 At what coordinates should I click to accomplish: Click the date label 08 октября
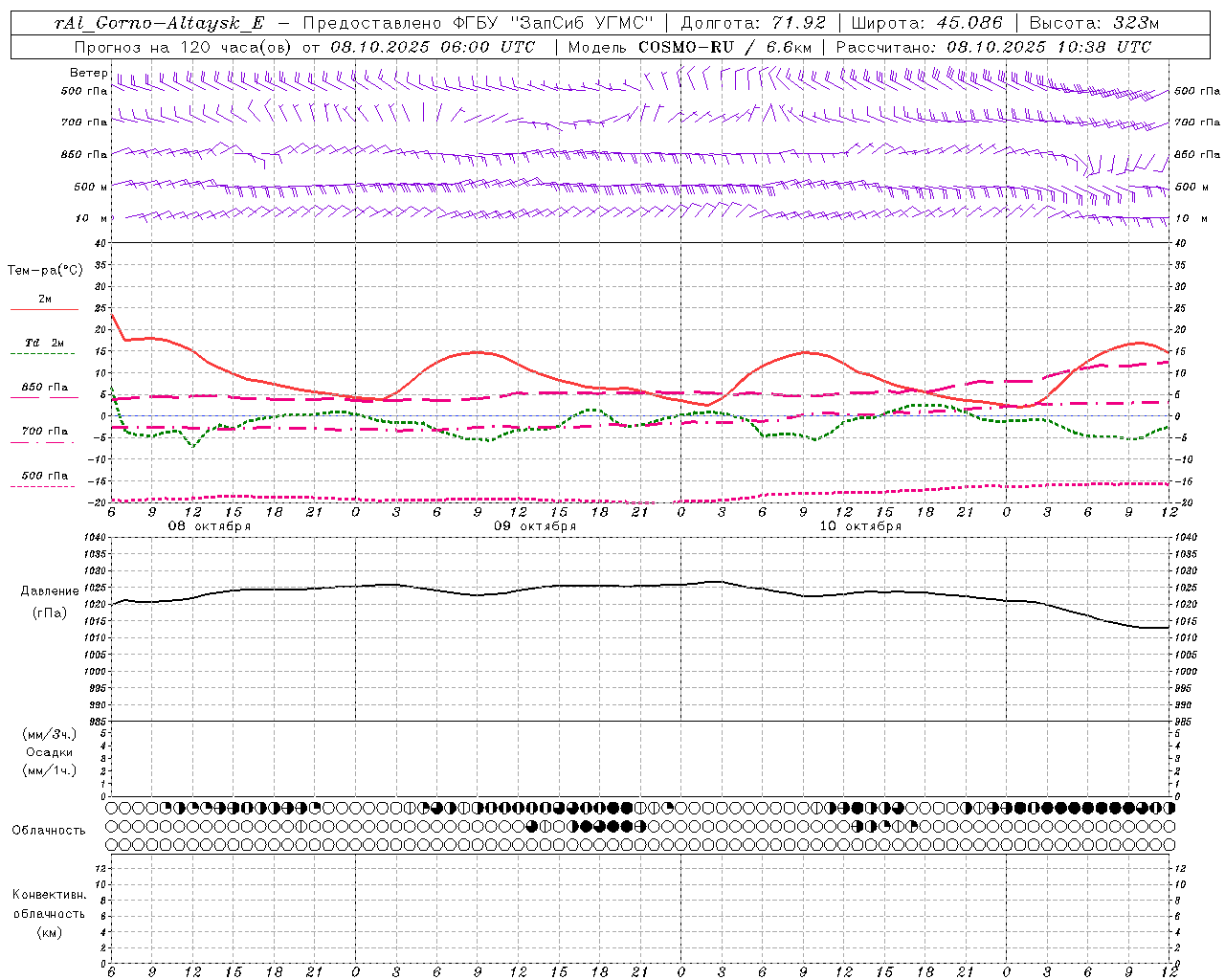210,526
